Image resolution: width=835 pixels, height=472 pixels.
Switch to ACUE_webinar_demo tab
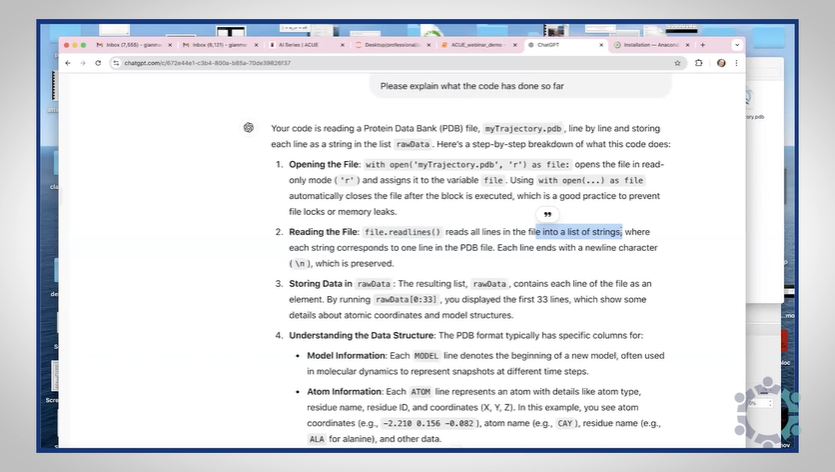[477, 45]
